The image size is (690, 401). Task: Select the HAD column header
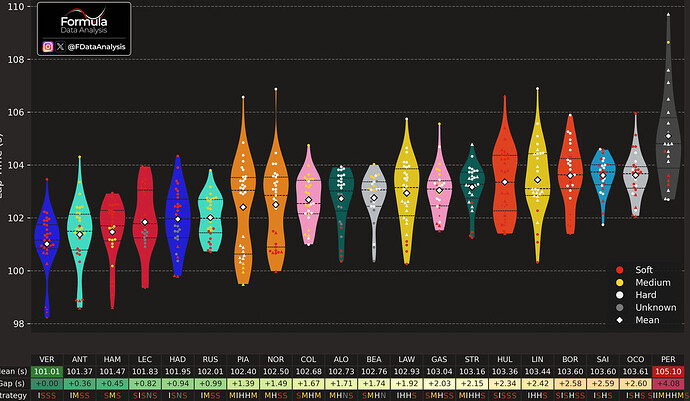[178, 360]
